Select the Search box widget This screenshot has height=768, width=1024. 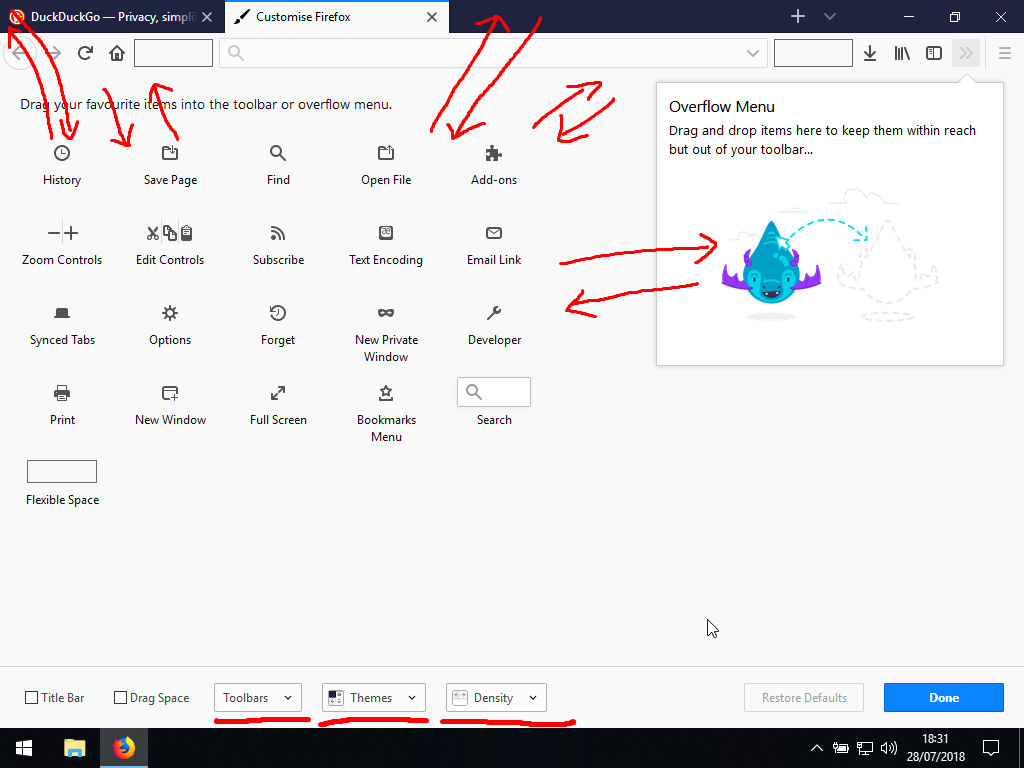point(494,392)
